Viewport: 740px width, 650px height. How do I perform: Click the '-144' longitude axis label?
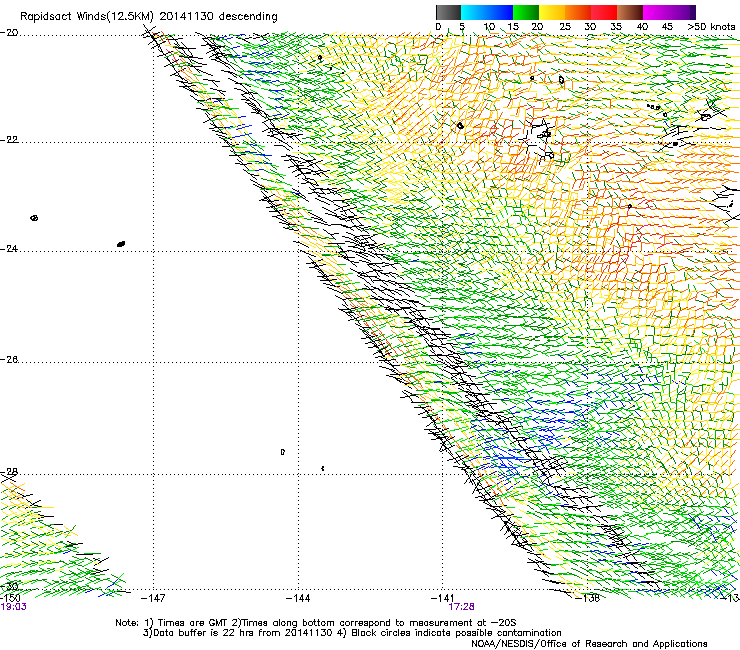[x=298, y=598]
